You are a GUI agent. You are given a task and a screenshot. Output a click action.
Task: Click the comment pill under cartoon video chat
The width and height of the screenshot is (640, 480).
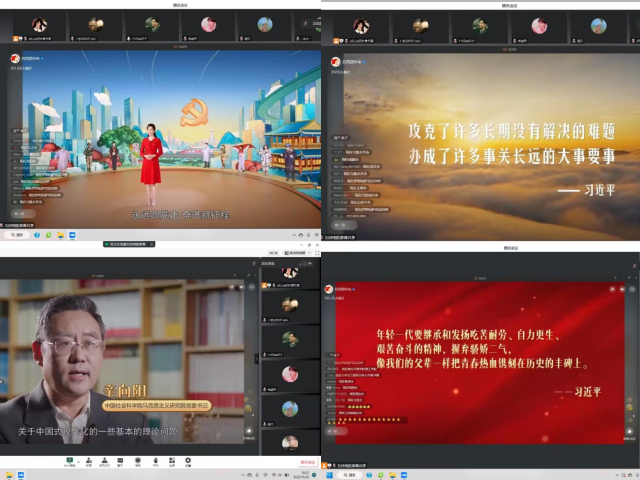[x=25, y=213]
